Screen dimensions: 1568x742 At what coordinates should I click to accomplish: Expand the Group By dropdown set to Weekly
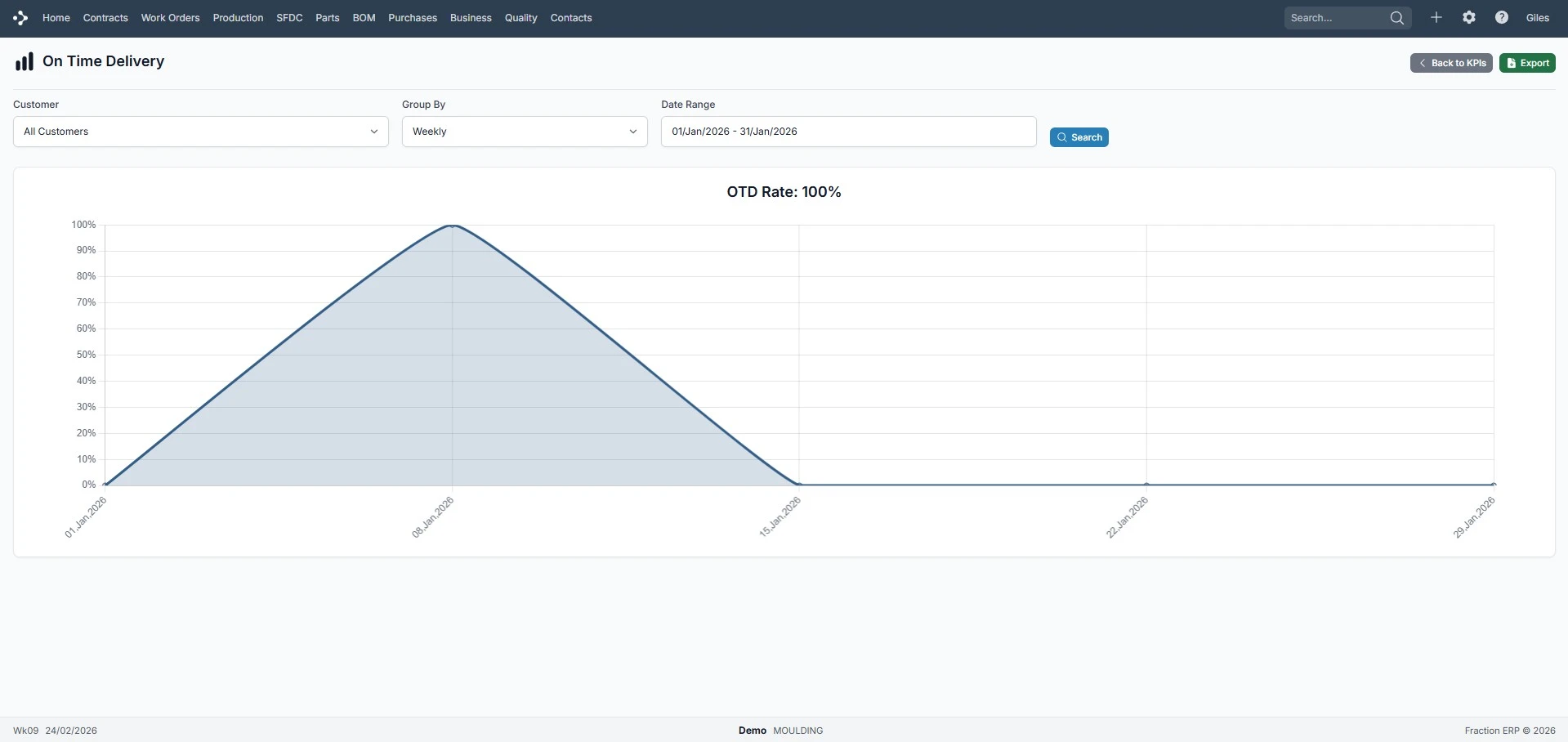[524, 131]
